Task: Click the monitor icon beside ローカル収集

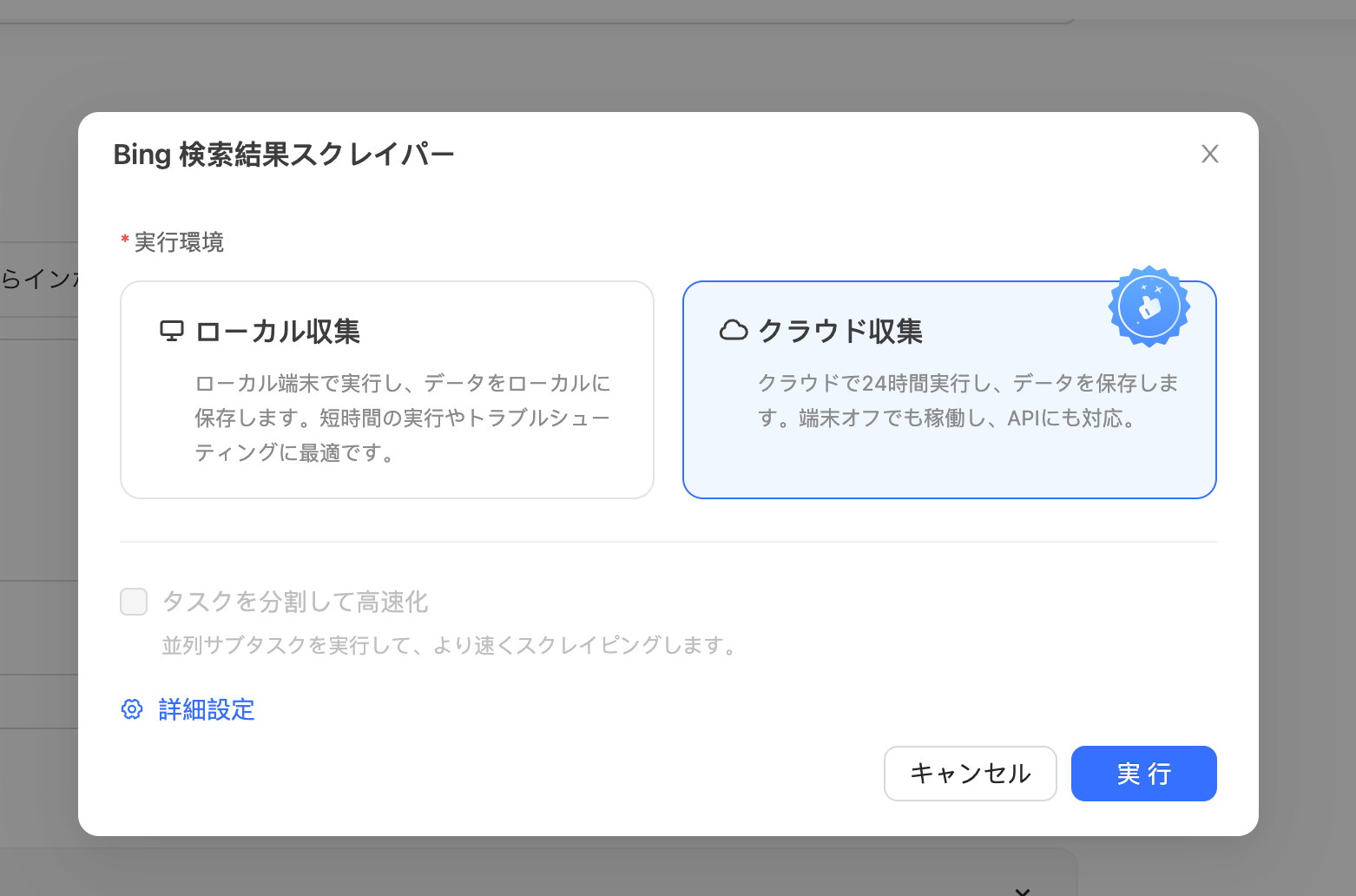Action: (x=172, y=331)
